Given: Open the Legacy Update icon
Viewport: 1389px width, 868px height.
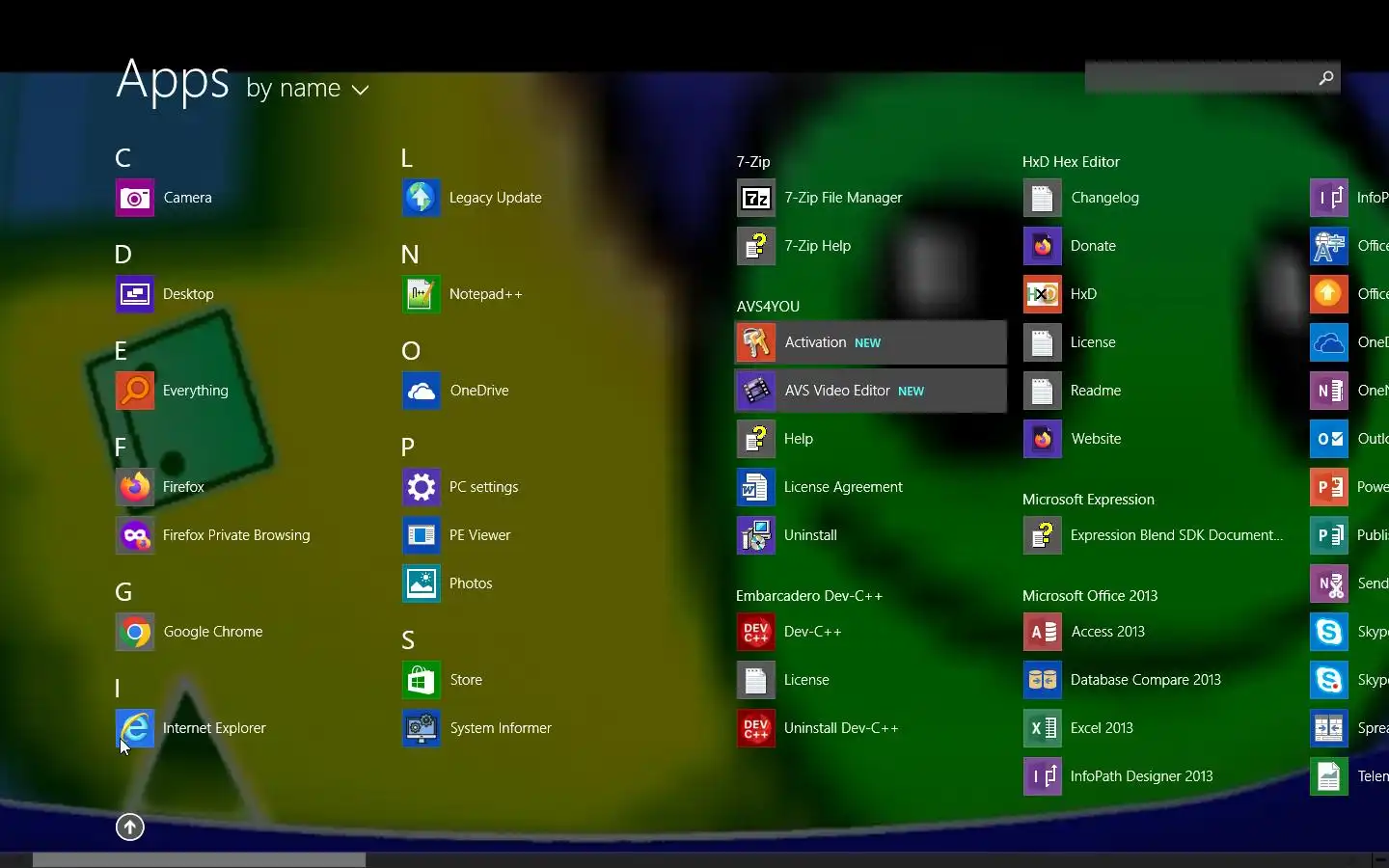Looking at the screenshot, I should pos(422,198).
